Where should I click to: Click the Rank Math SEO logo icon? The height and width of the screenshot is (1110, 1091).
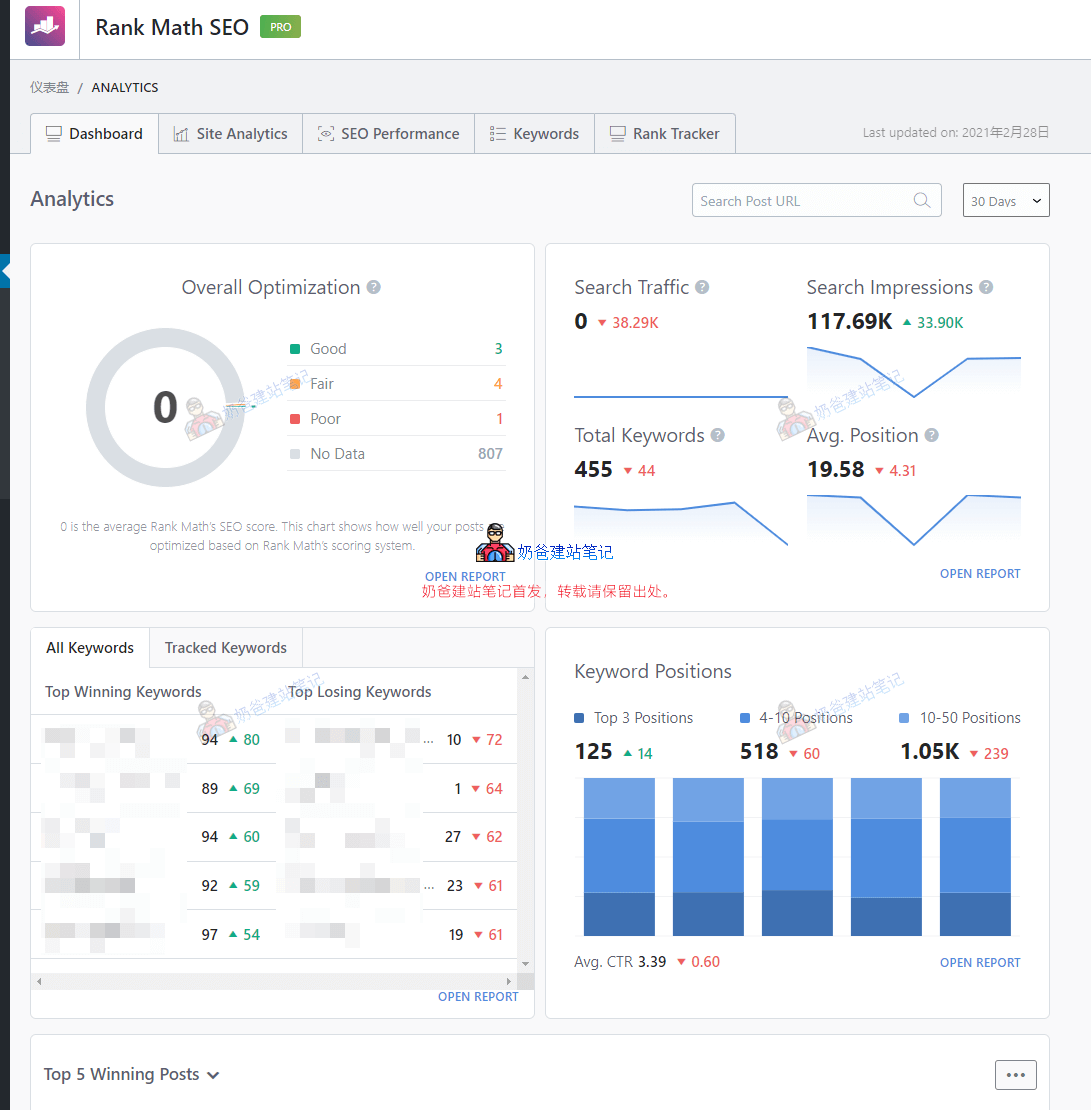45,27
